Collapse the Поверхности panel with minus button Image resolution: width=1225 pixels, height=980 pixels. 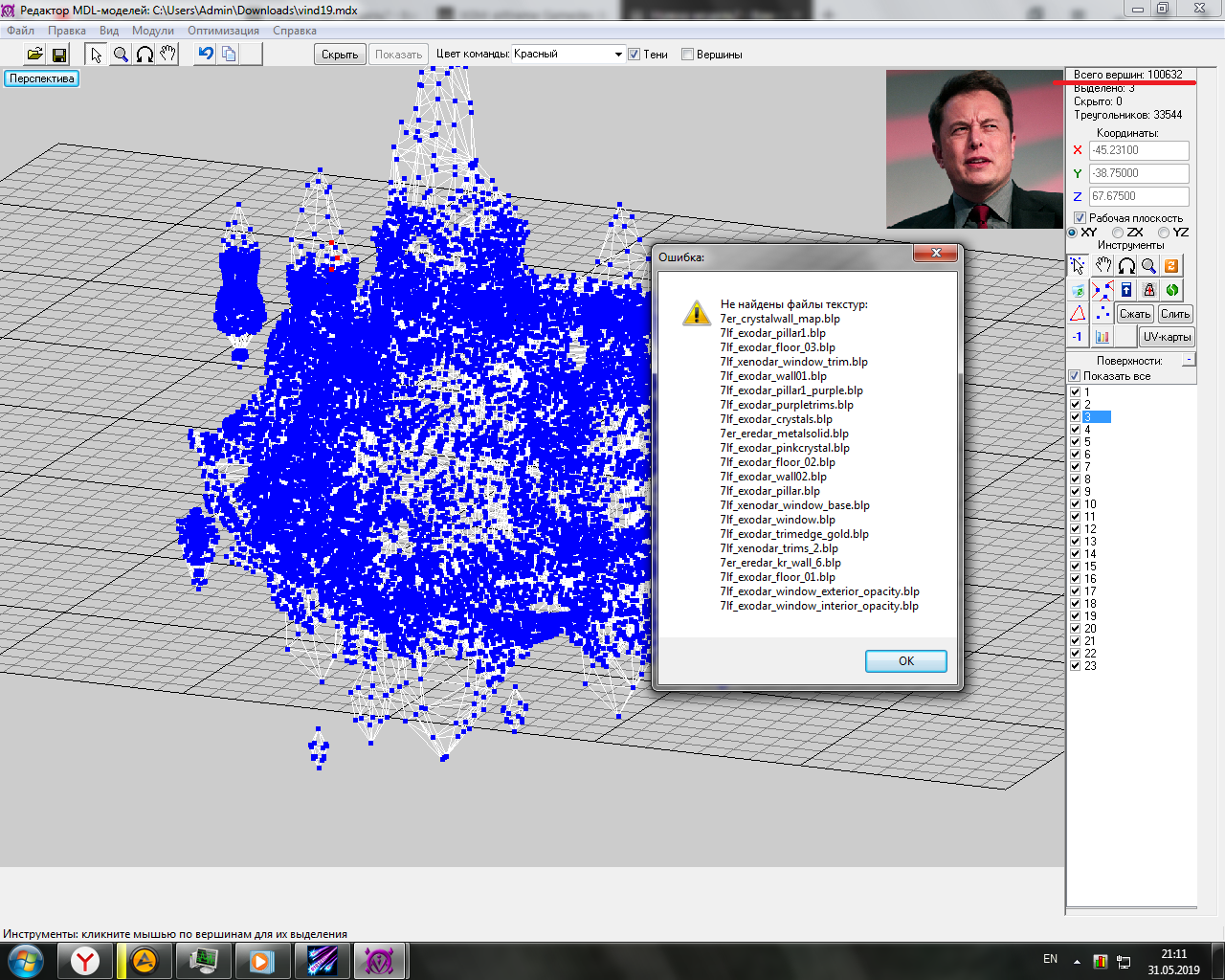point(1189,360)
